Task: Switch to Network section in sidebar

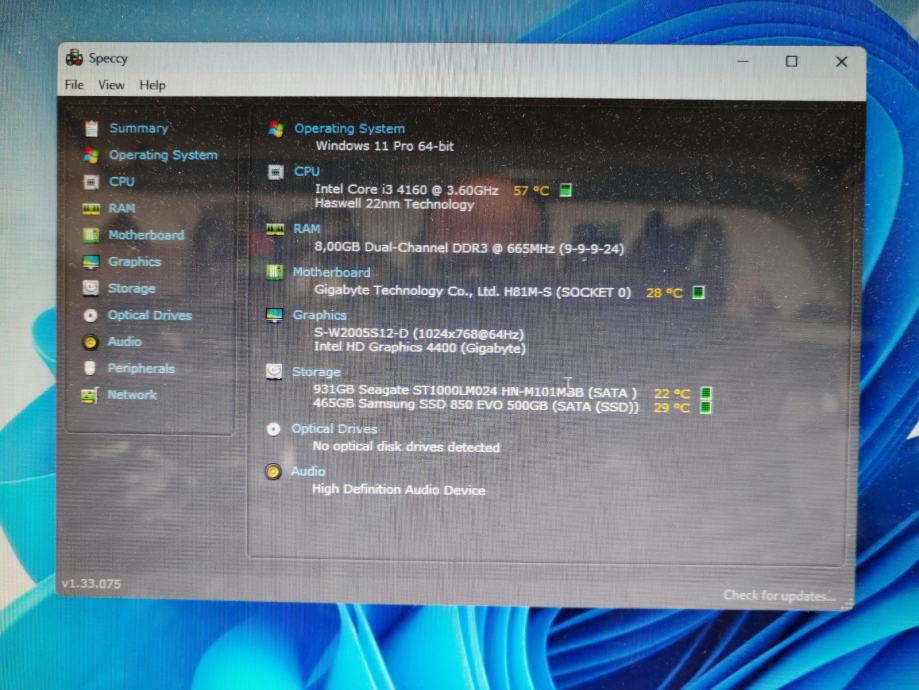Action: point(132,395)
